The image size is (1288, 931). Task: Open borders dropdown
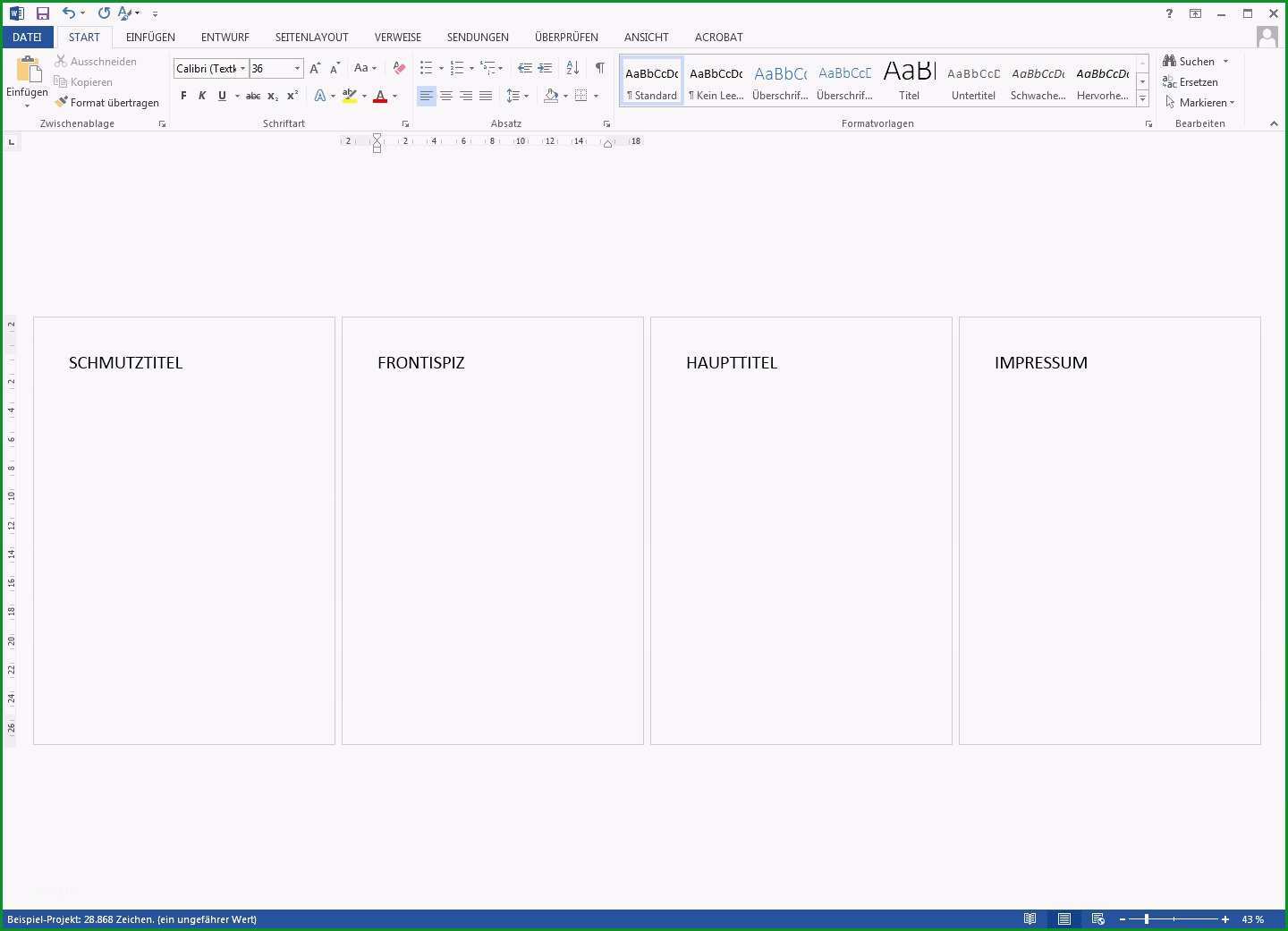click(596, 96)
